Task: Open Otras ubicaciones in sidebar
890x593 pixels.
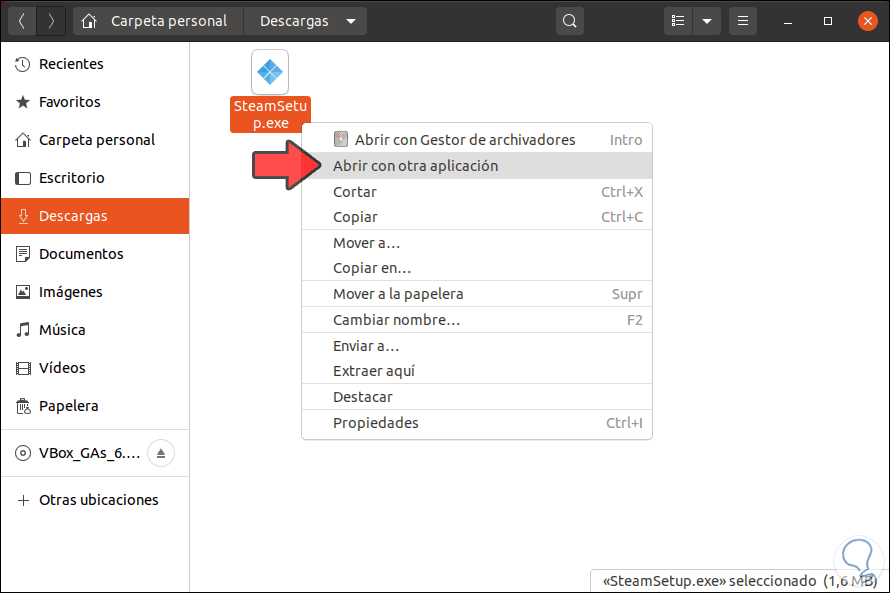Action: pyautogui.click(x=98, y=500)
